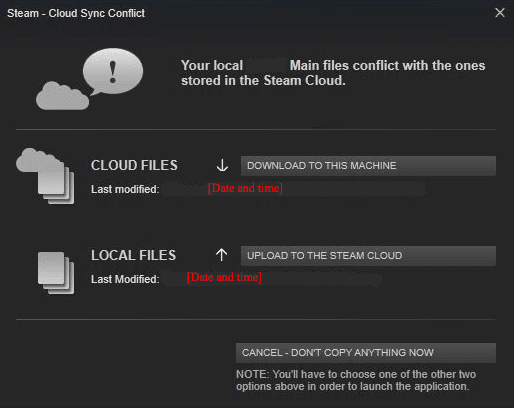Click Cancel - Don't Copy Anything Now
This screenshot has height=408, width=514.
click(x=366, y=353)
